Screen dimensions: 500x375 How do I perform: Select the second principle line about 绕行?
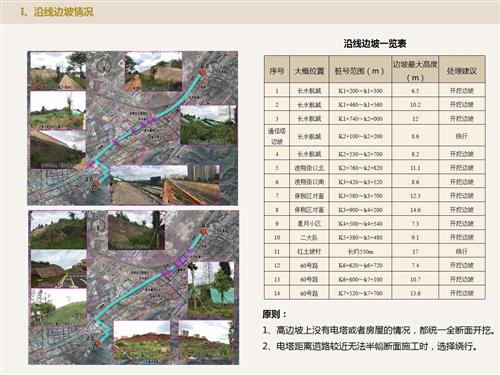click(x=370, y=346)
